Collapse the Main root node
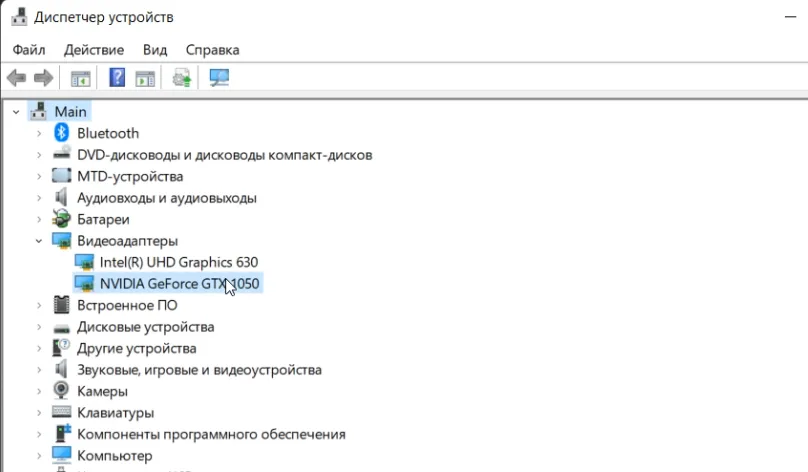 pos(16,112)
